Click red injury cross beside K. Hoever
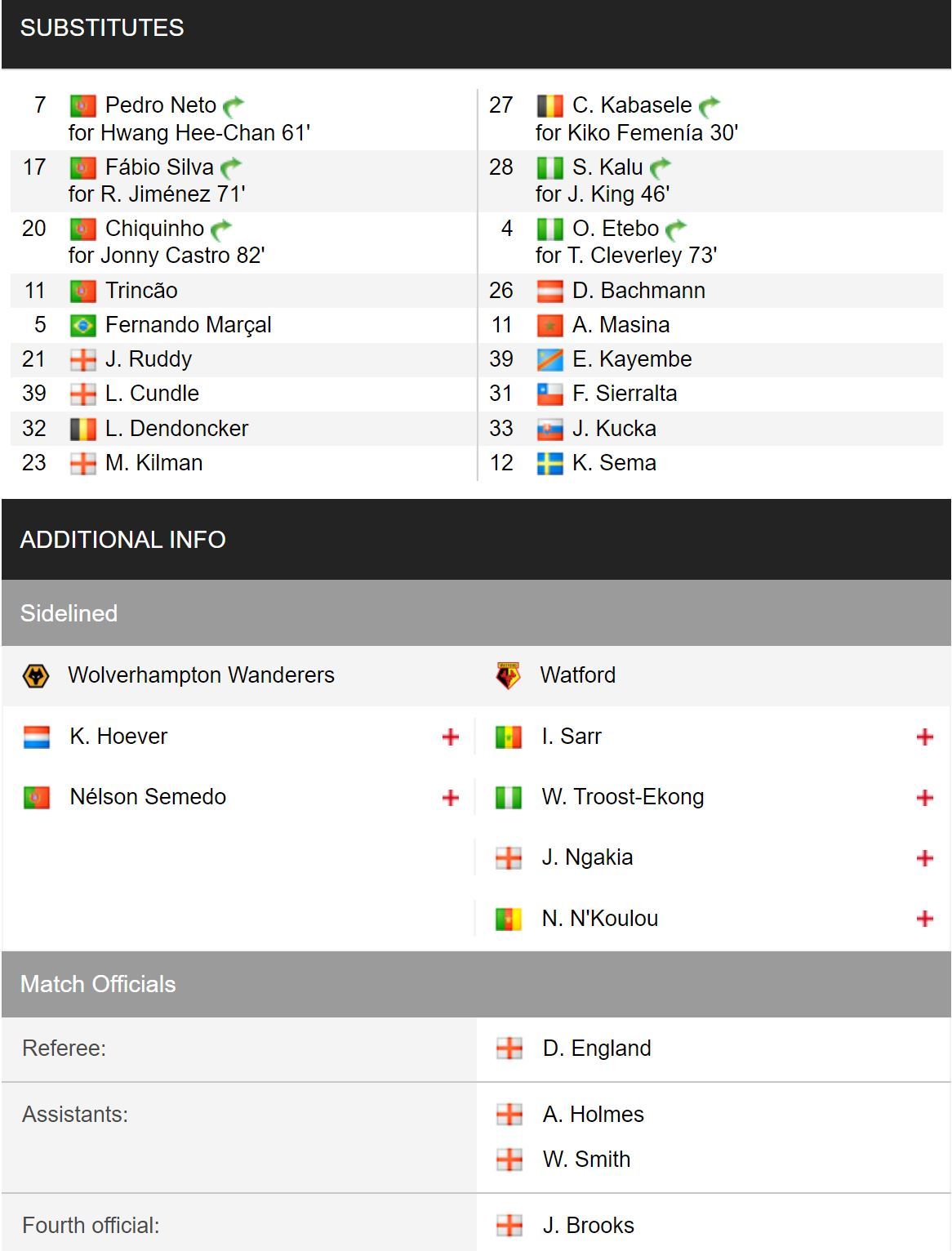Screen dimensions: 952x1251 point(450,737)
